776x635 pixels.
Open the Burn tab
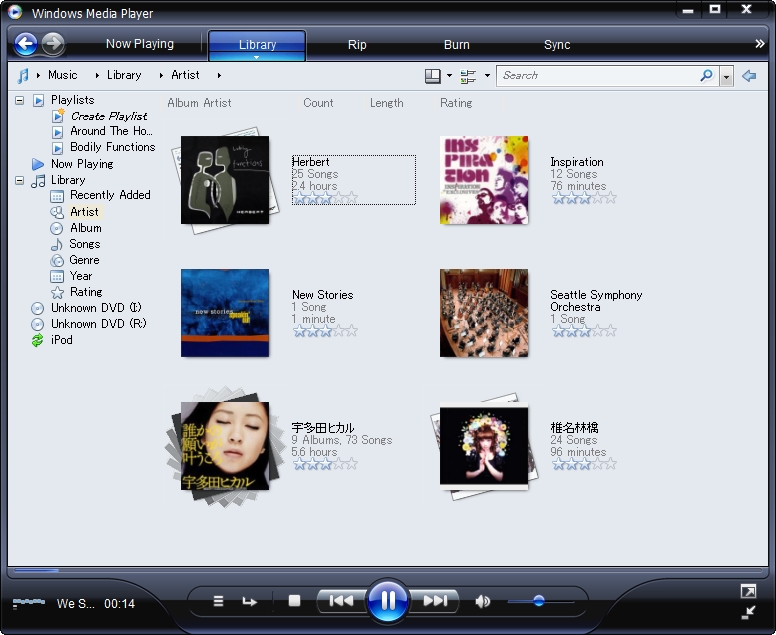tap(456, 45)
